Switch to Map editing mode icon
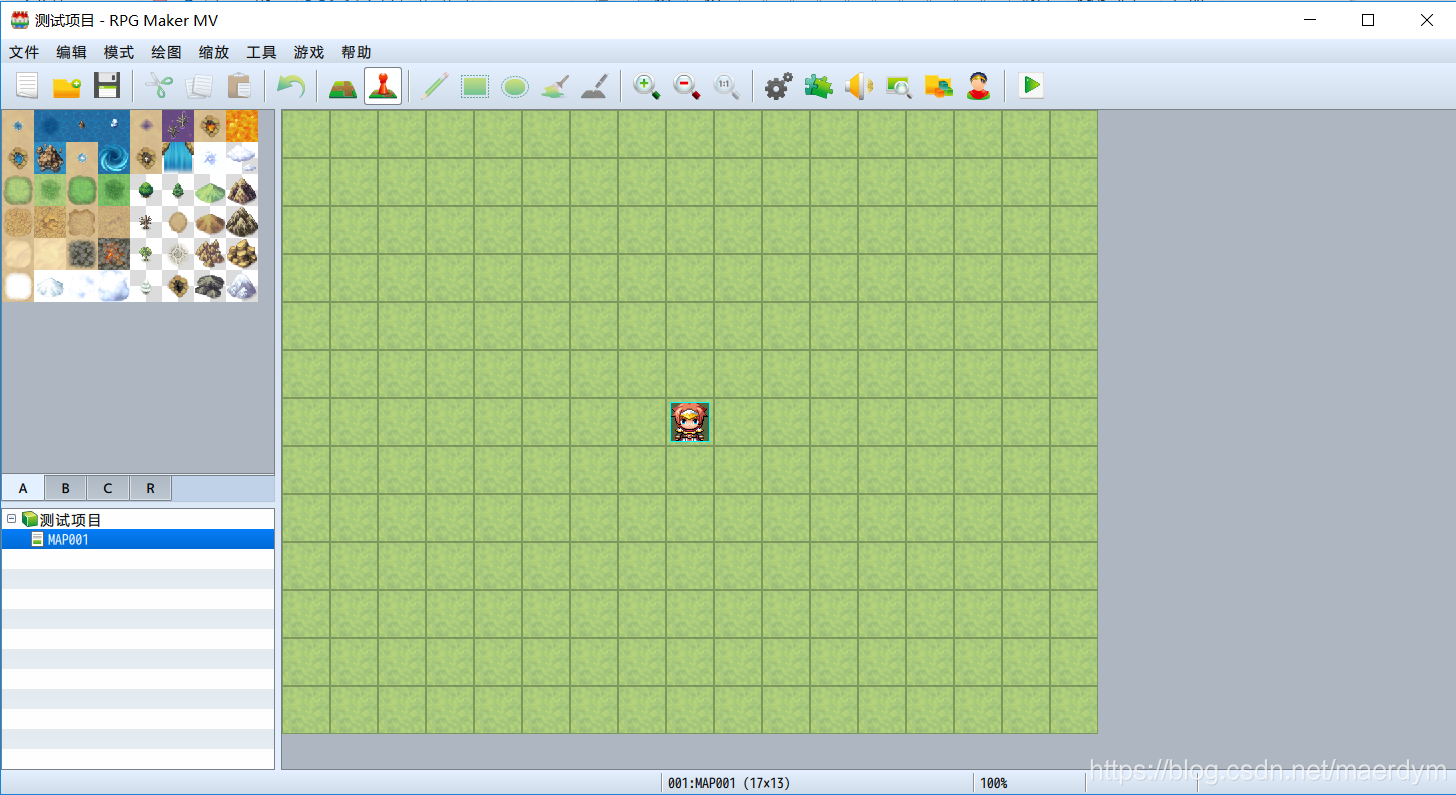This screenshot has width=1456, height=795. click(x=343, y=86)
